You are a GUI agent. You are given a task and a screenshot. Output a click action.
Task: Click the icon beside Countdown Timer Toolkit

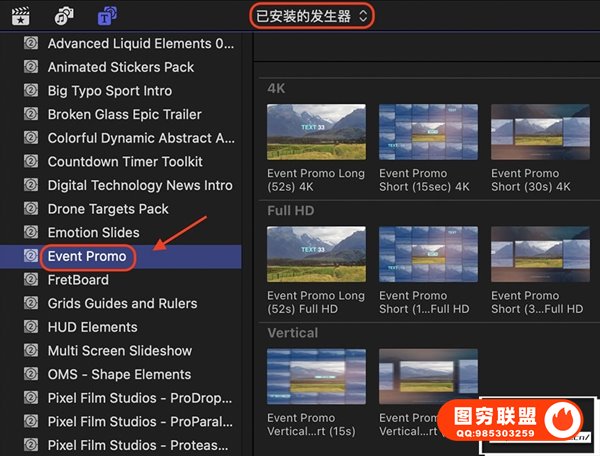(x=31, y=162)
